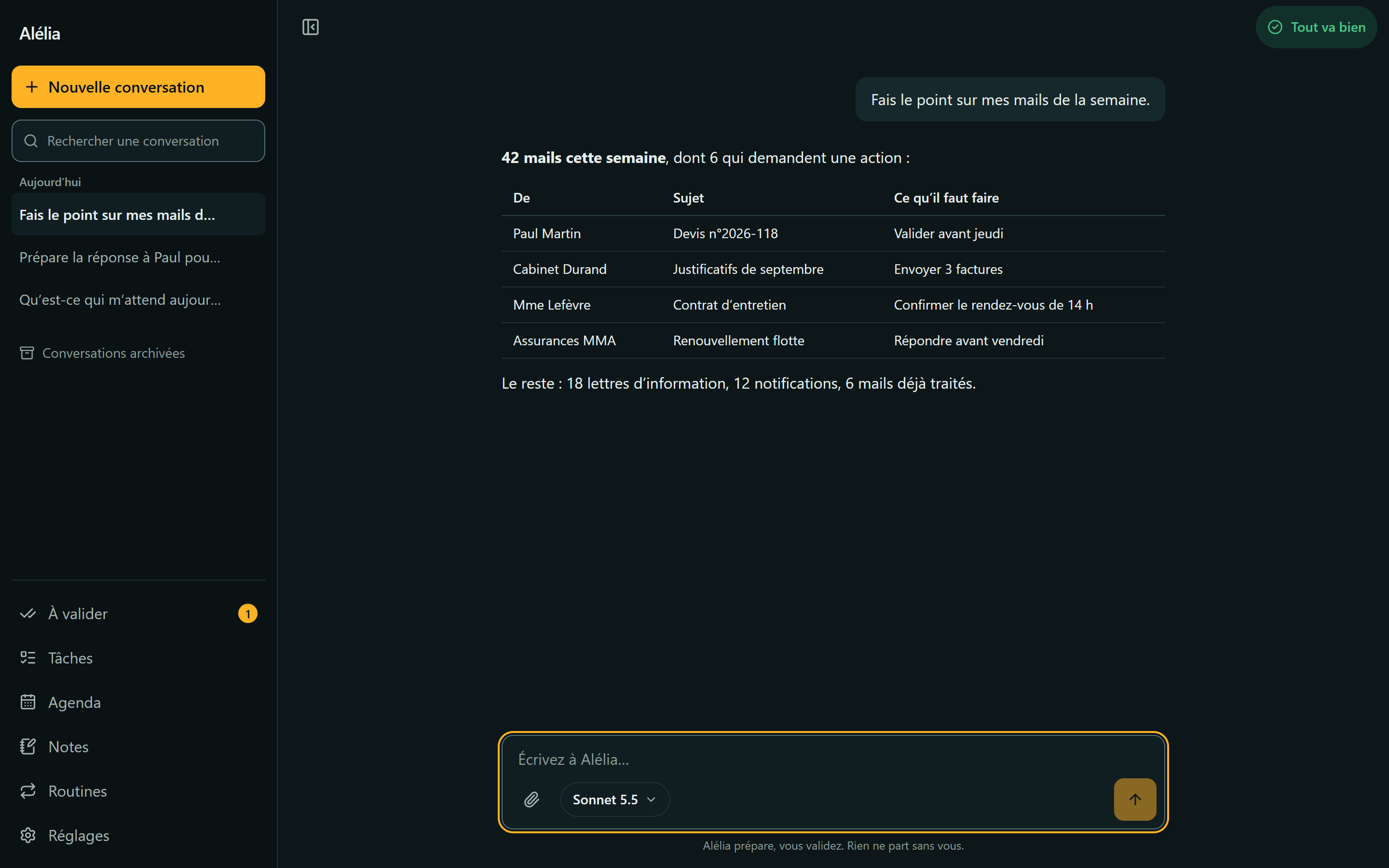Click the magnifier icon in search box
The height and width of the screenshot is (868, 1389).
pyautogui.click(x=31, y=141)
